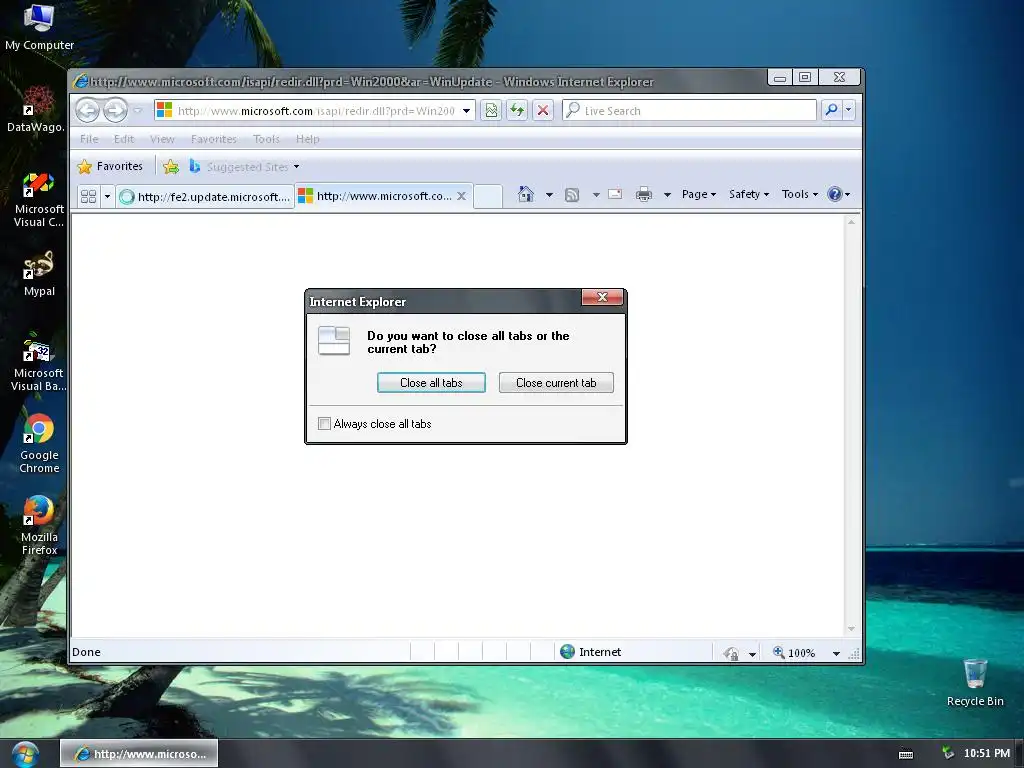Open the Help menu
This screenshot has height=768, width=1024.
(x=308, y=139)
